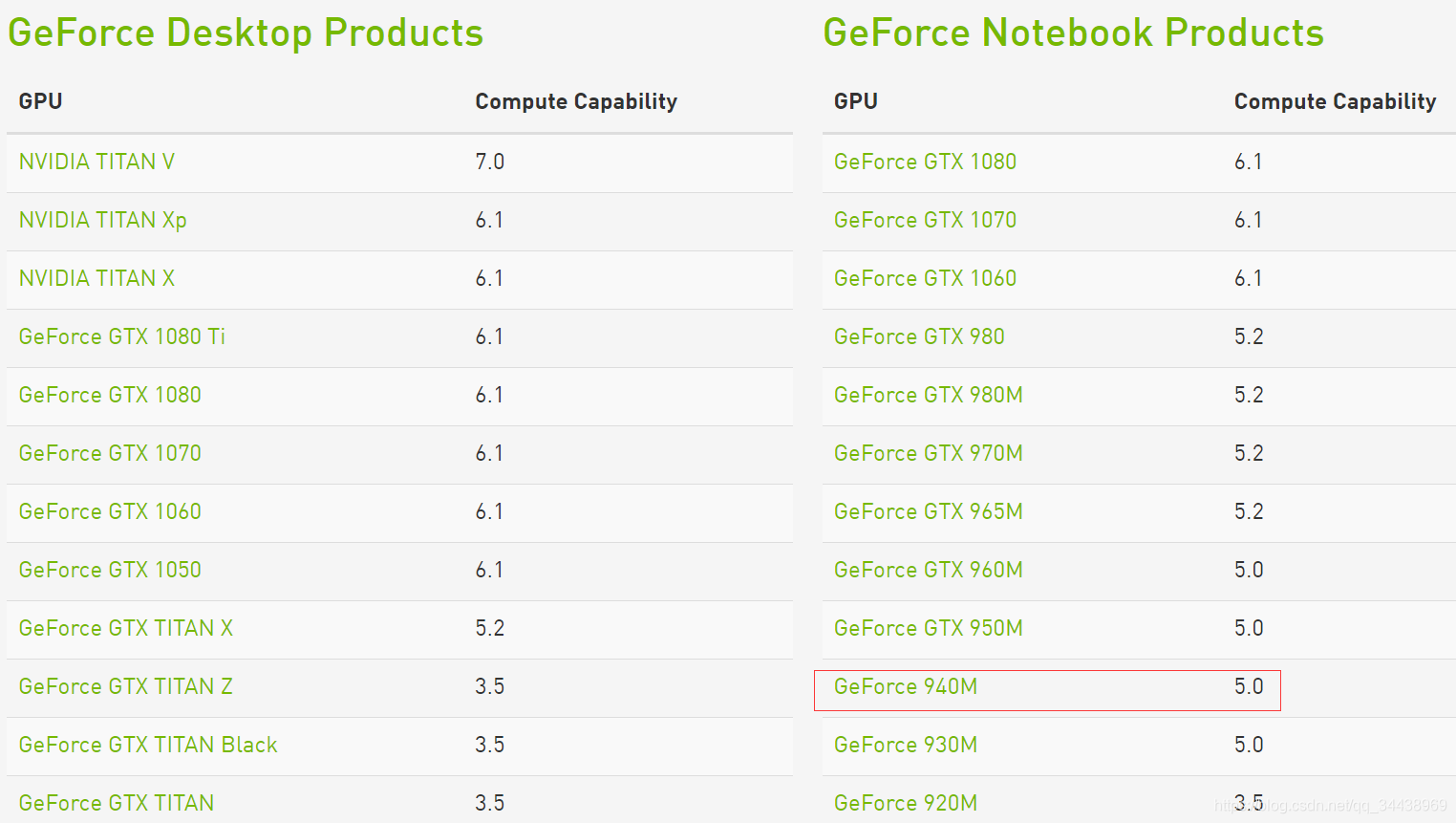This screenshot has height=823, width=1456.
Task: Select the 7.0 value for NVIDIA TITAN V
Action: click(x=489, y=162)
